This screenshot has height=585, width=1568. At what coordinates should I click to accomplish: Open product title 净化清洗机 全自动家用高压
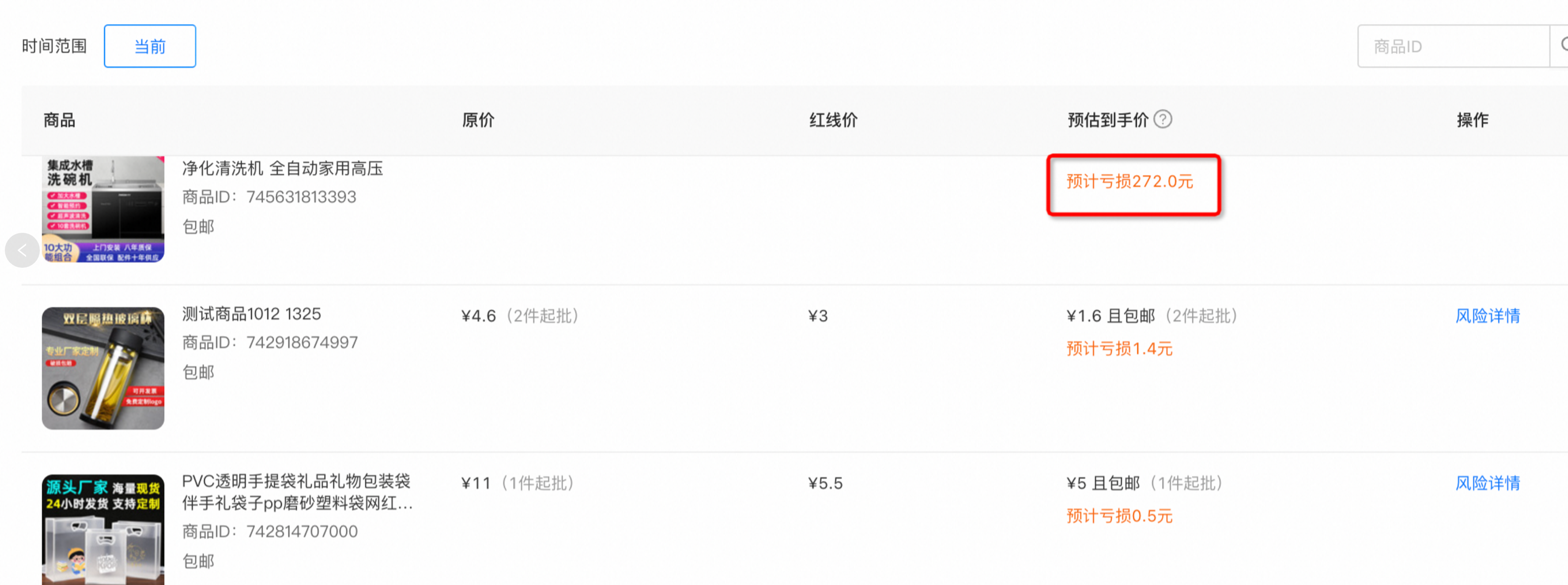(282, 168)
